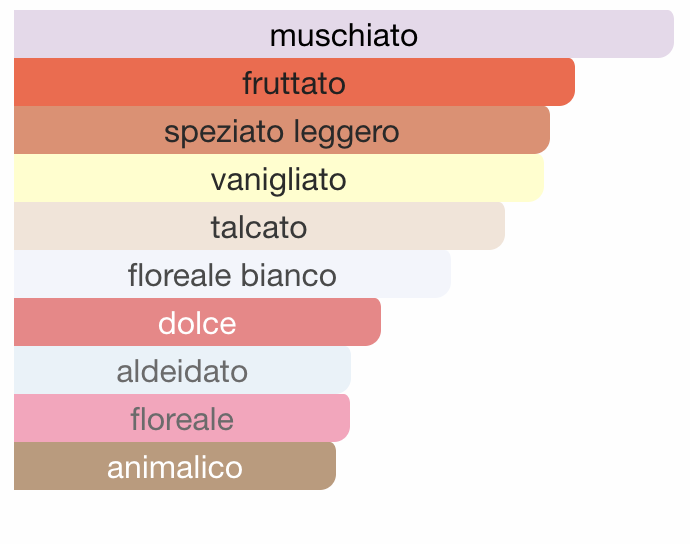Click the dolce text label

point(197,323)
